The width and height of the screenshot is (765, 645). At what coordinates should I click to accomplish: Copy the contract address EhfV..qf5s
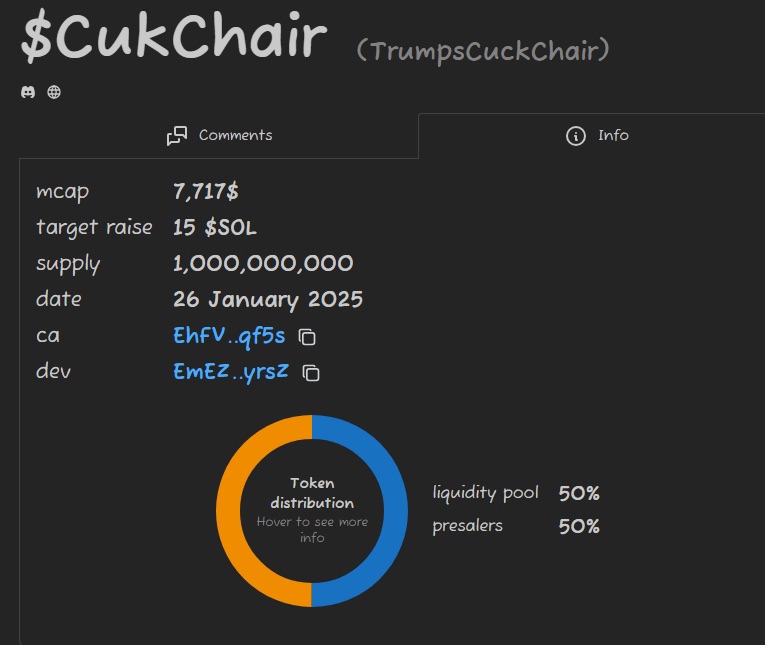[x=308, y=337]
